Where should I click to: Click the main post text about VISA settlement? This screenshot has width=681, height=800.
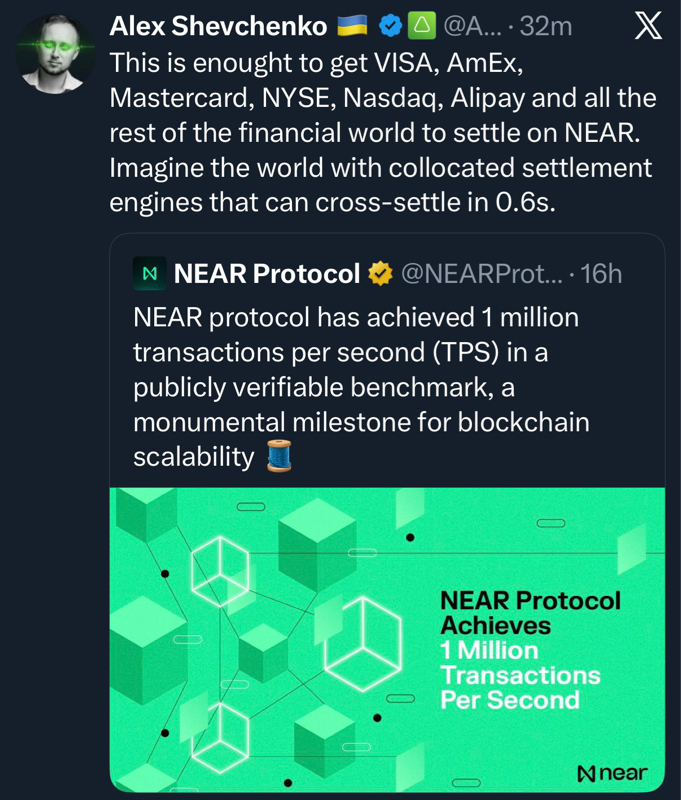pos(380,132)
